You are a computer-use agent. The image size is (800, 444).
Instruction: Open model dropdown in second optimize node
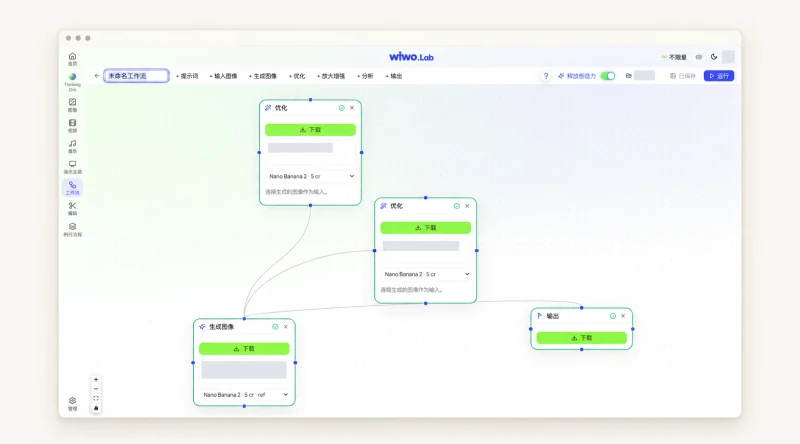coord(426,274)
